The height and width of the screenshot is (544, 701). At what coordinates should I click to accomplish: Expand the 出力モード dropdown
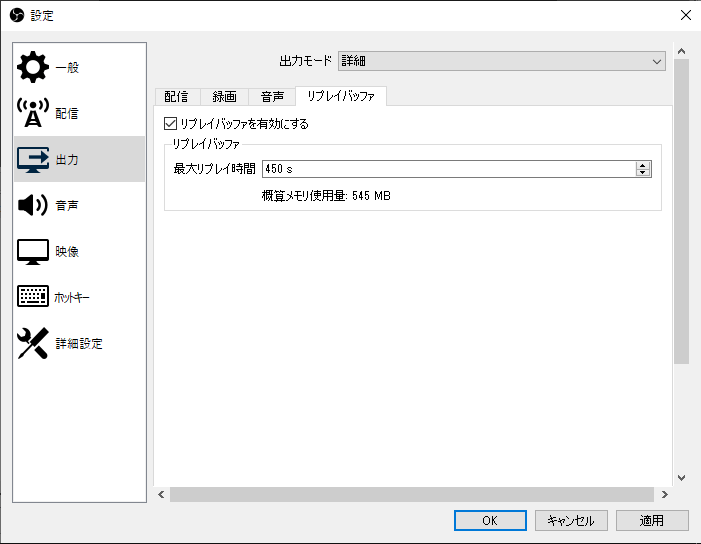tap(502, 61)
